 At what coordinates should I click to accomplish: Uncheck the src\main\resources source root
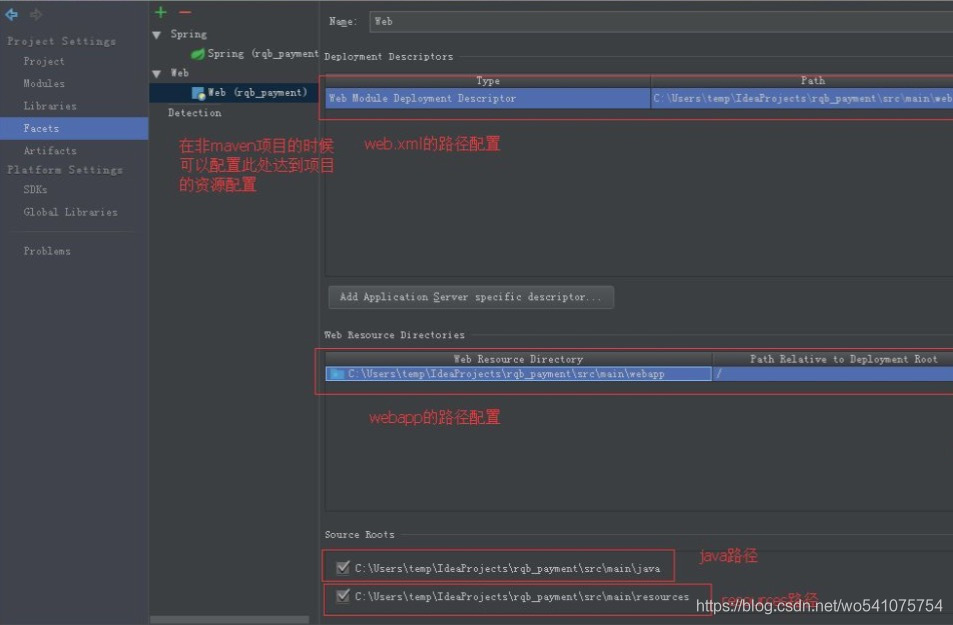pyautogui.click(x=344, y=596)
